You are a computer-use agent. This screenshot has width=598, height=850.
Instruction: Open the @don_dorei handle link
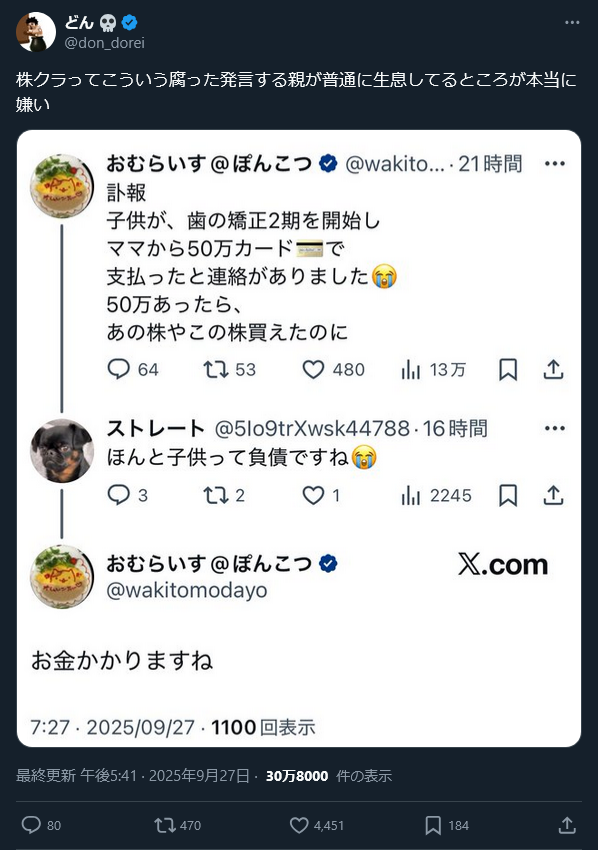pos(105,43)
